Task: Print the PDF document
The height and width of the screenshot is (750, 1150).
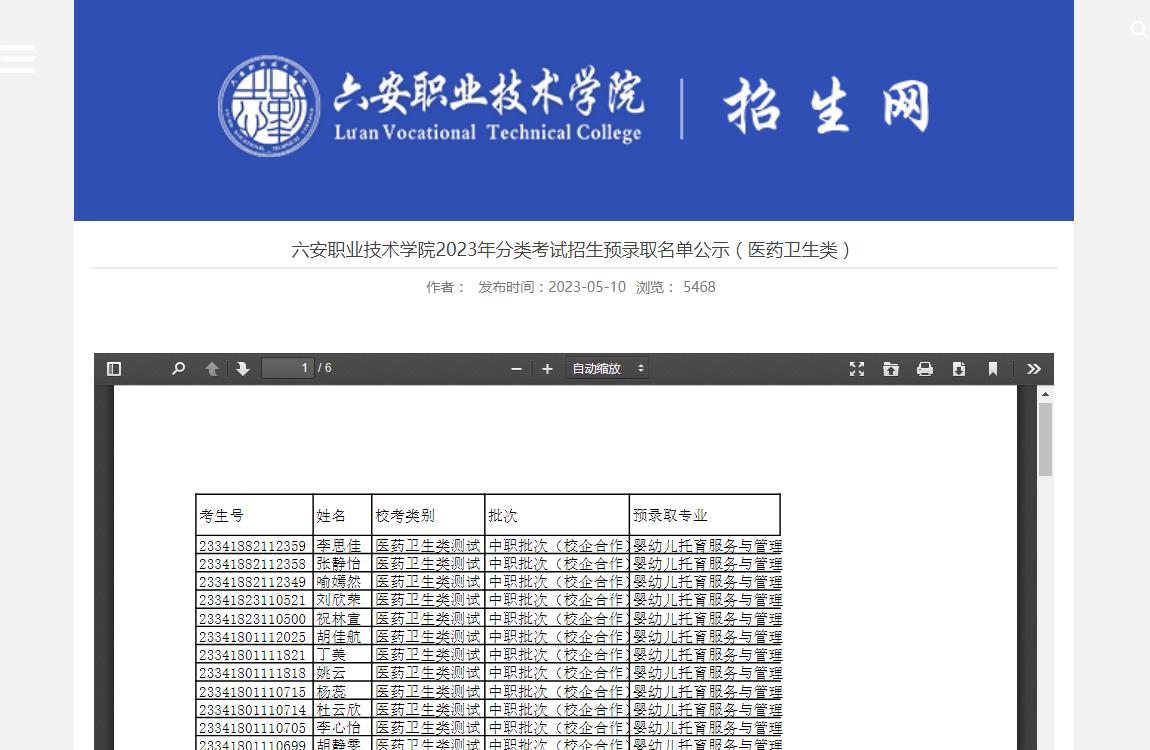Action: pyautogui.click(x=925, y=369)
